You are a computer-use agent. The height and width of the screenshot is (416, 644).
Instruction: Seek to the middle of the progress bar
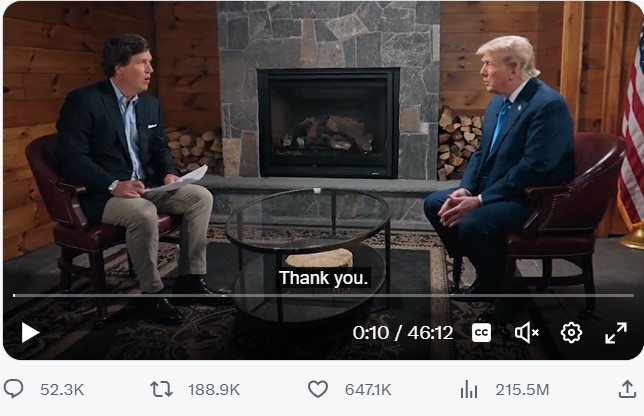point(322,296)
